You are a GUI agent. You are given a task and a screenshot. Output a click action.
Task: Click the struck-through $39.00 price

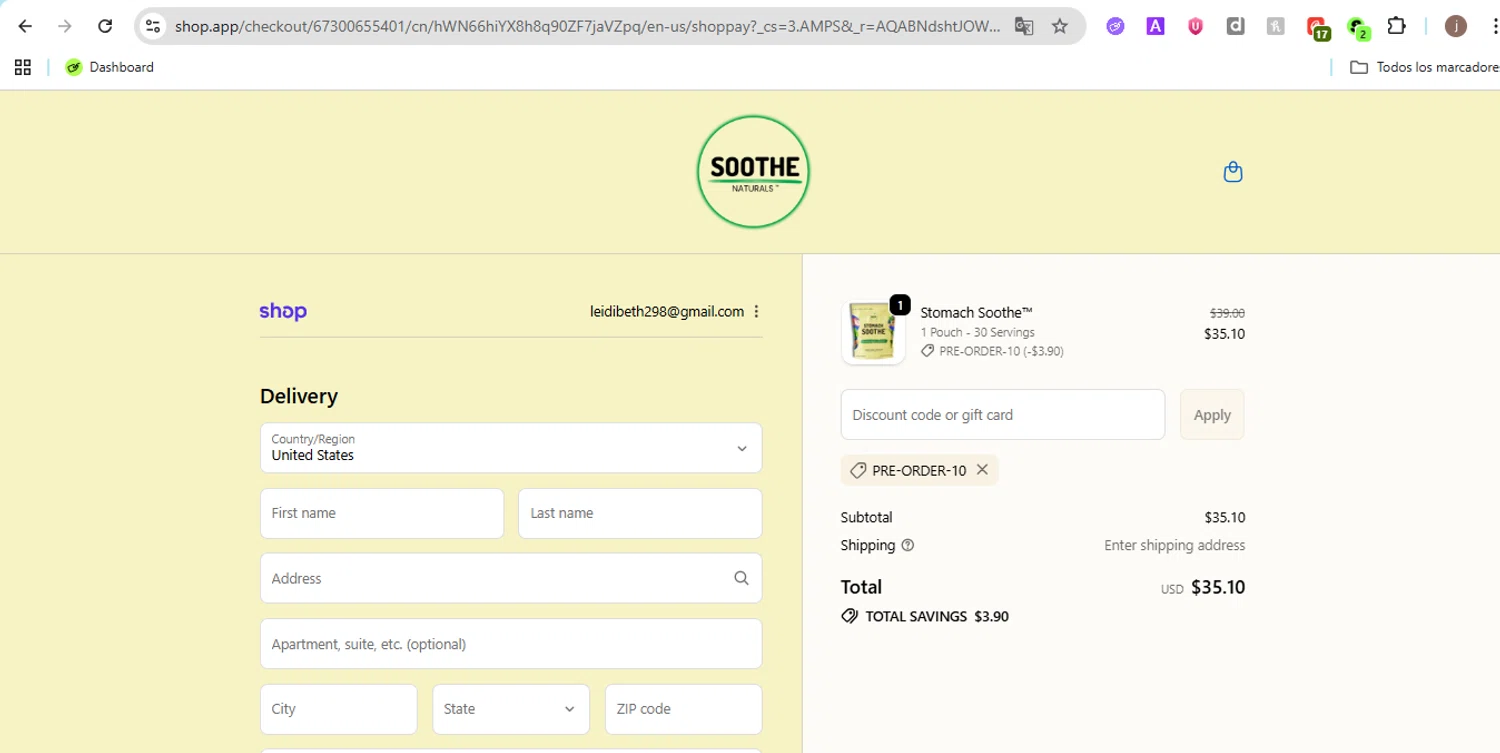[1227, 313]
